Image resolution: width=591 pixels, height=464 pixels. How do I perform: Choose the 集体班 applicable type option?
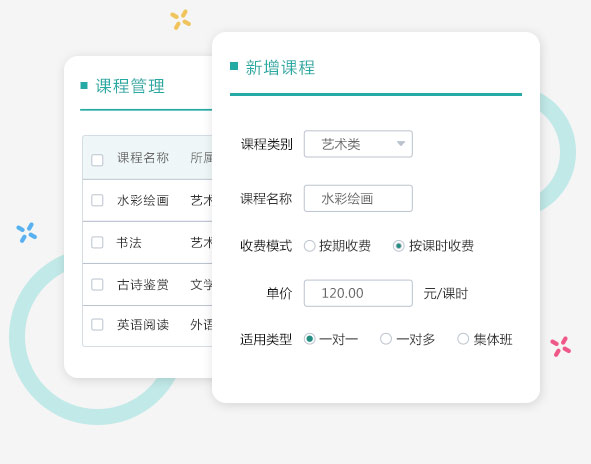[x=463, y=339]
